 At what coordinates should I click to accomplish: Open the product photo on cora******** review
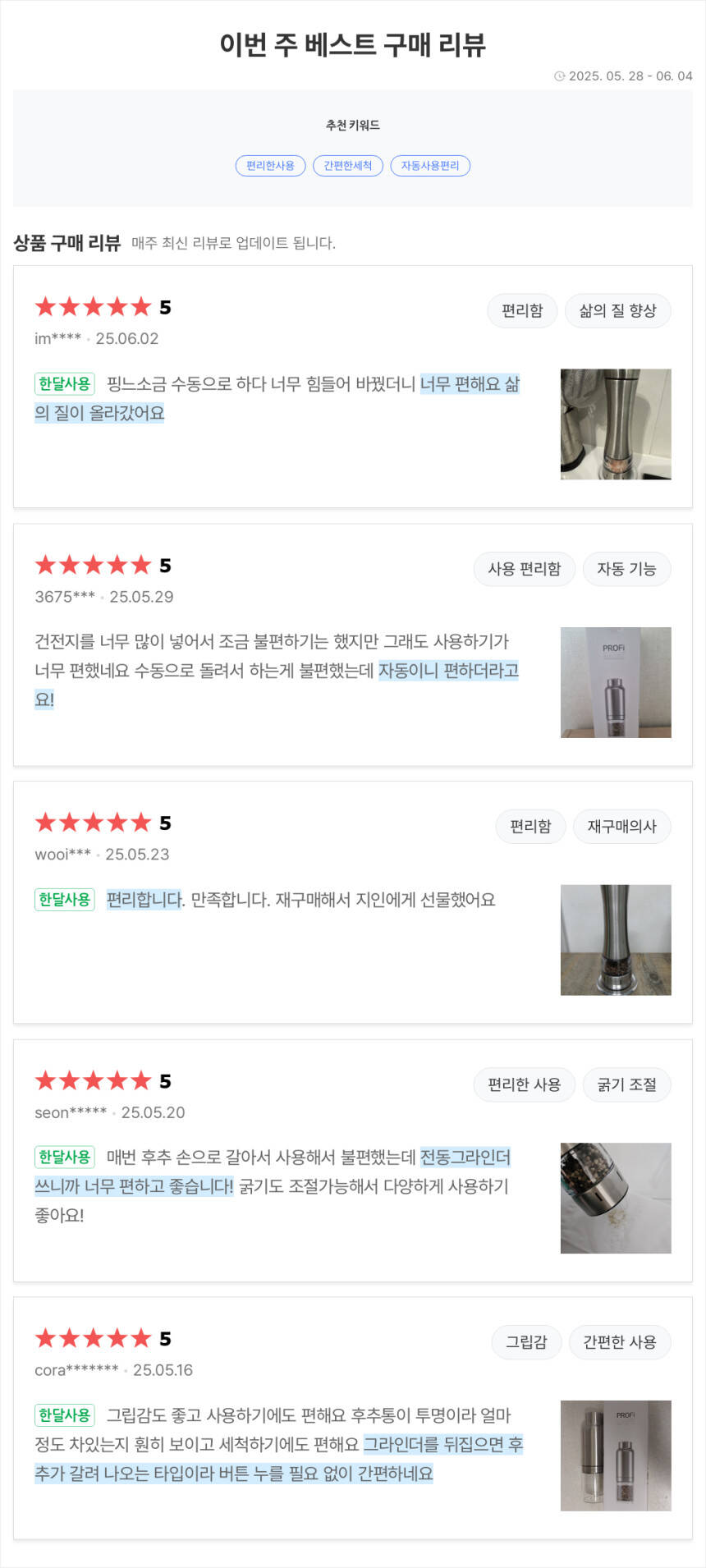(x=616, y=1456)
